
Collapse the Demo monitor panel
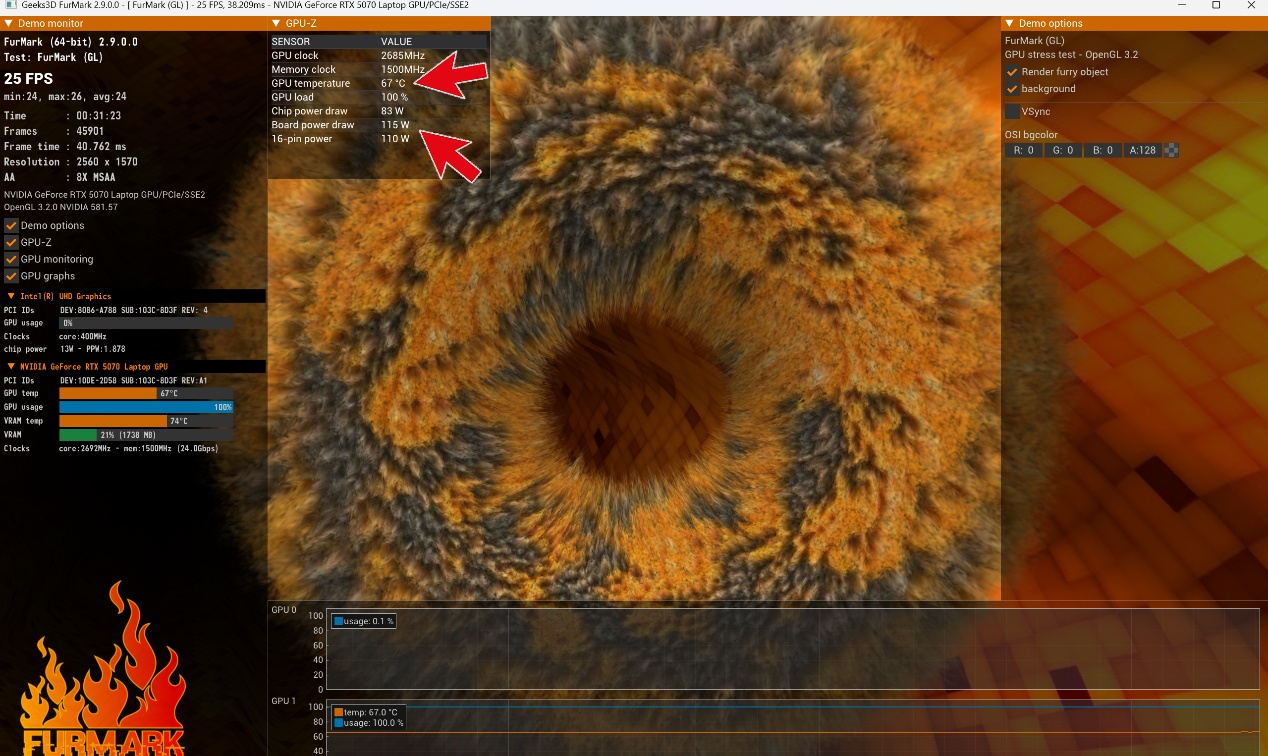9,23
